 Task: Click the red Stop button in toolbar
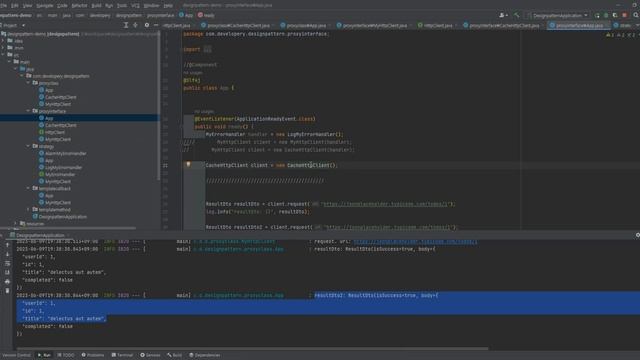624,15
